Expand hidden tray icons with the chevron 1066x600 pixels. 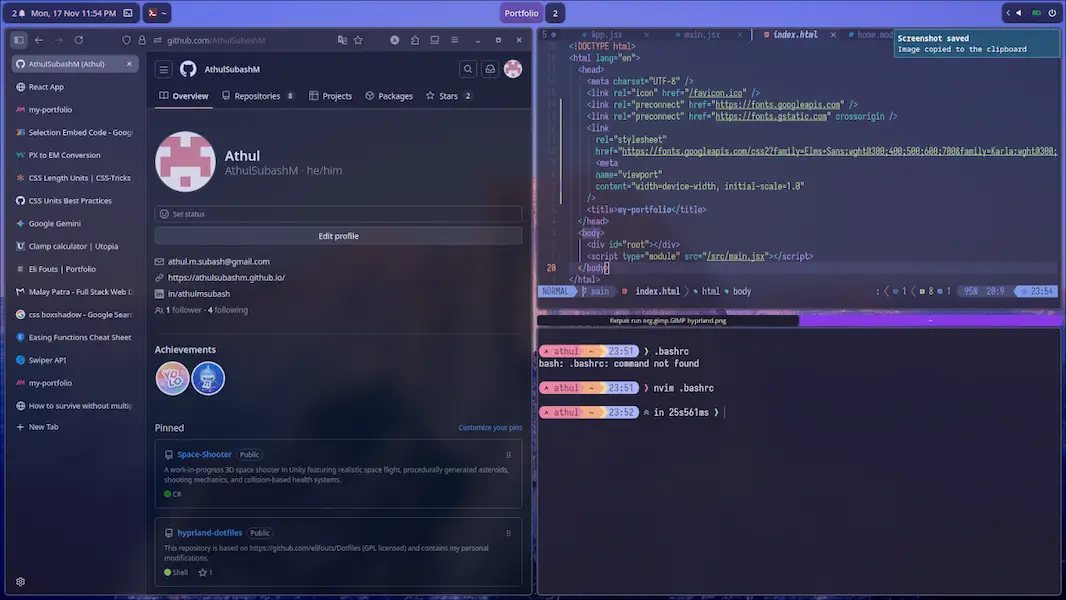(x=1008, y=13)
